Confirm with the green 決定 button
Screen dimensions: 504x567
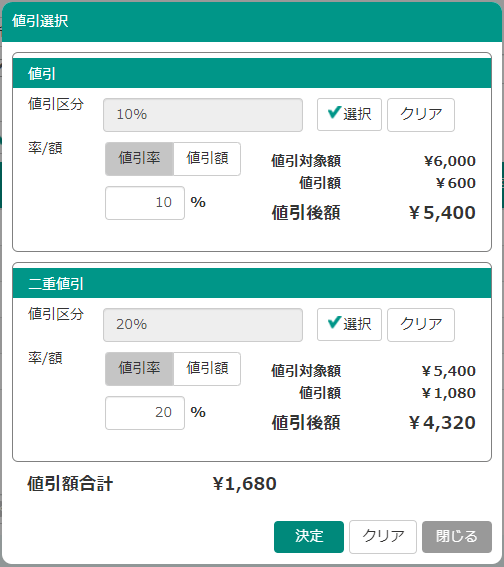(309, 537)
